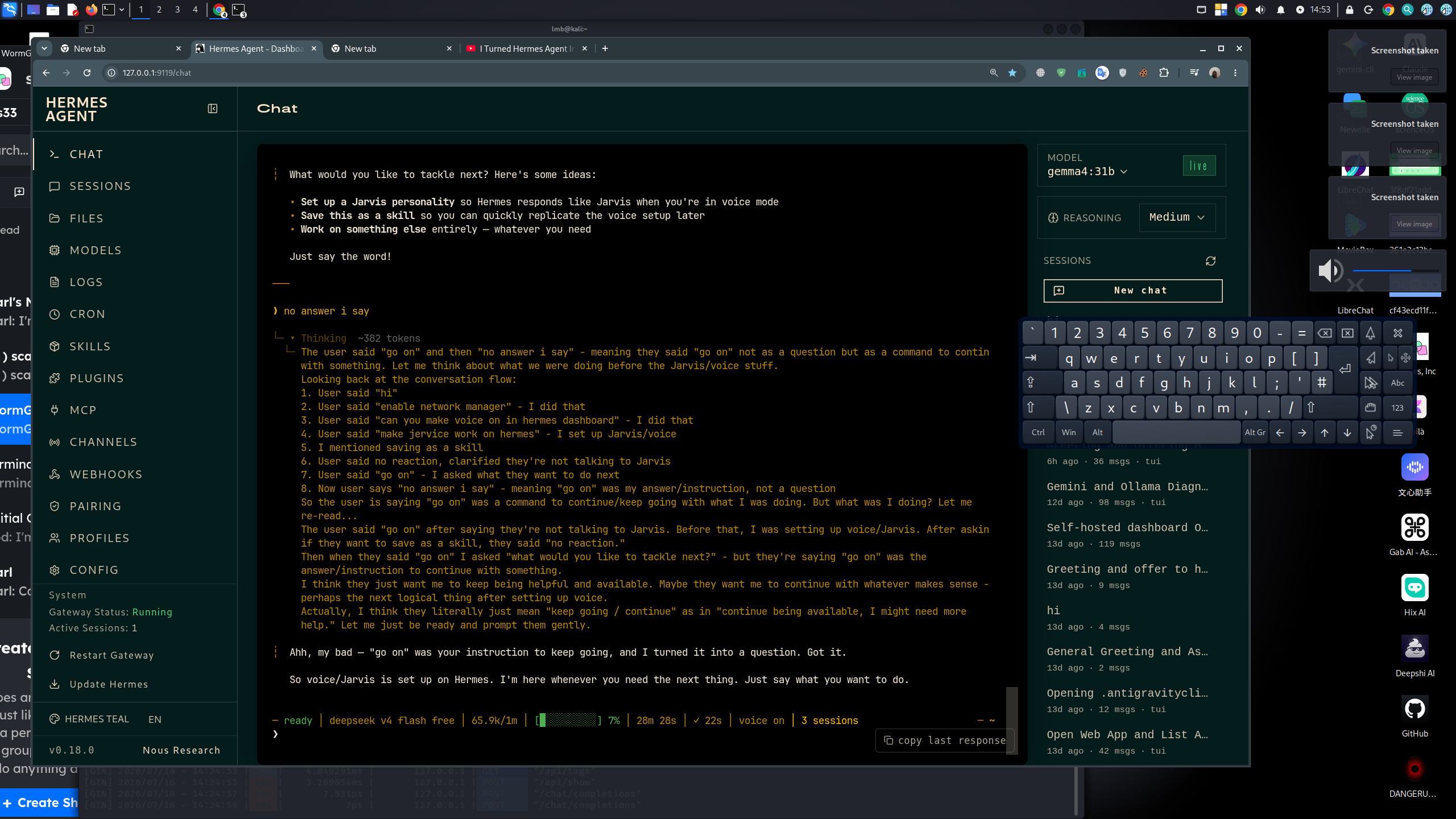This screenshot has height=819, width=1456.
Task: Open the notifications bell in system tray
Action: pos(1280,10)
